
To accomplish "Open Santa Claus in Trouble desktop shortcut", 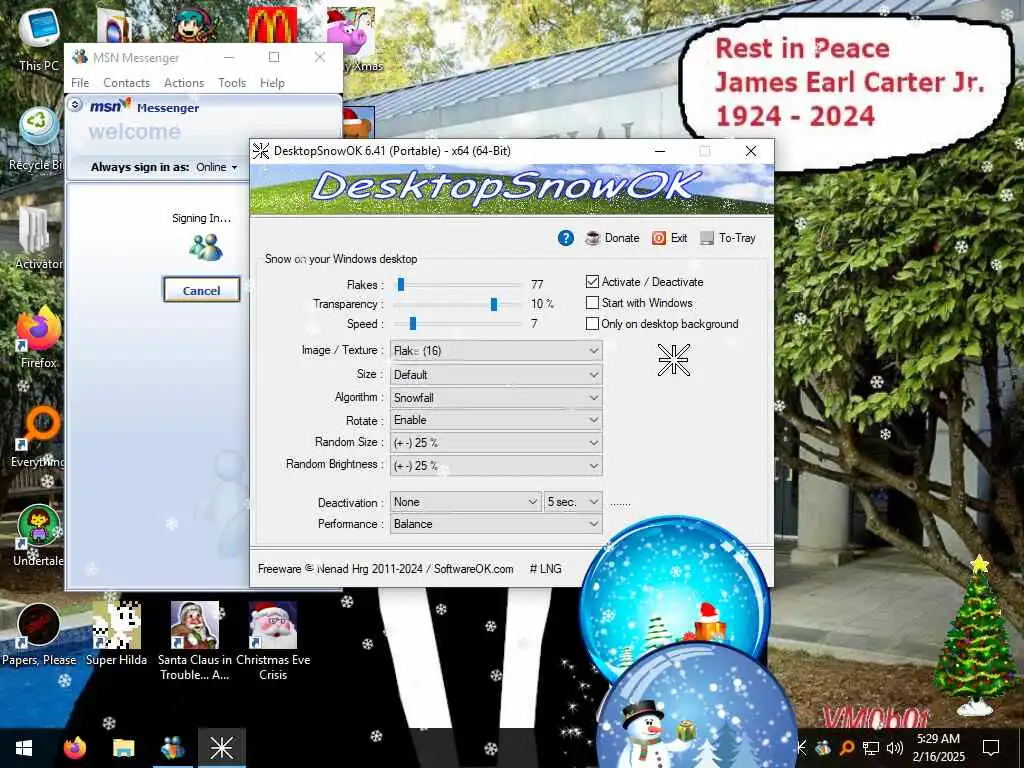I will pos(195,641).
